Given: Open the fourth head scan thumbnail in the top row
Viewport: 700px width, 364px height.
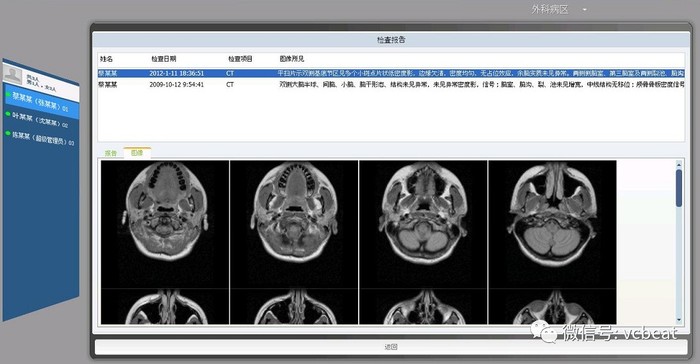Looking at the screenshot, I should 553,224.
